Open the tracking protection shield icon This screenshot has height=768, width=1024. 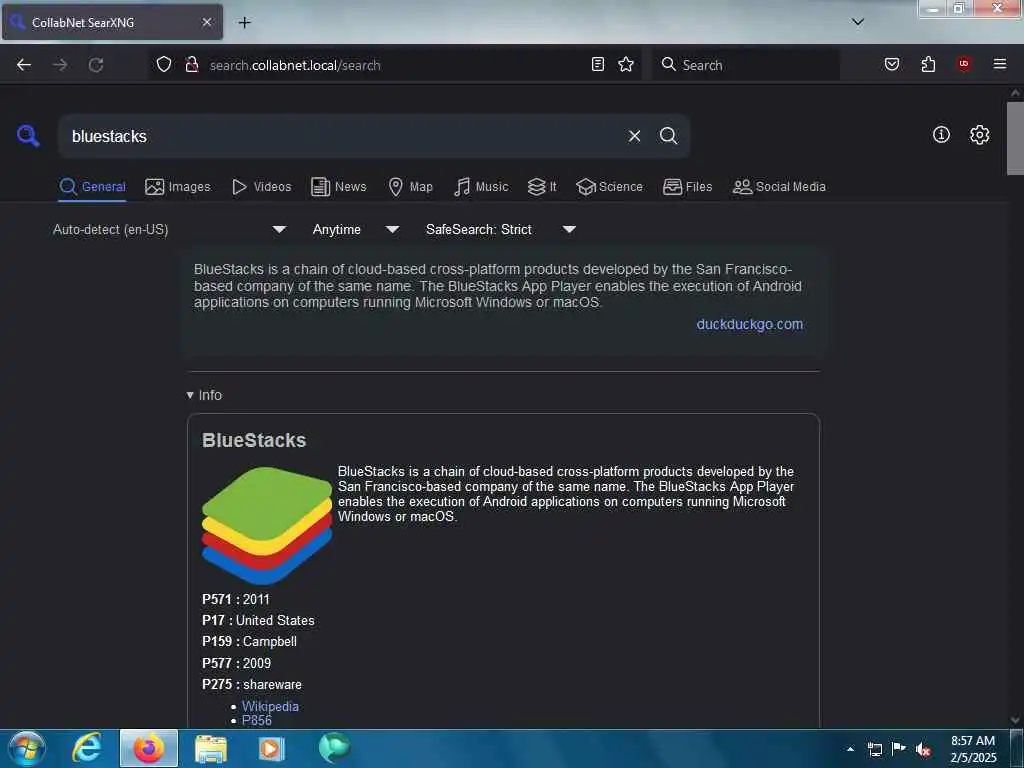click(164, 64)
